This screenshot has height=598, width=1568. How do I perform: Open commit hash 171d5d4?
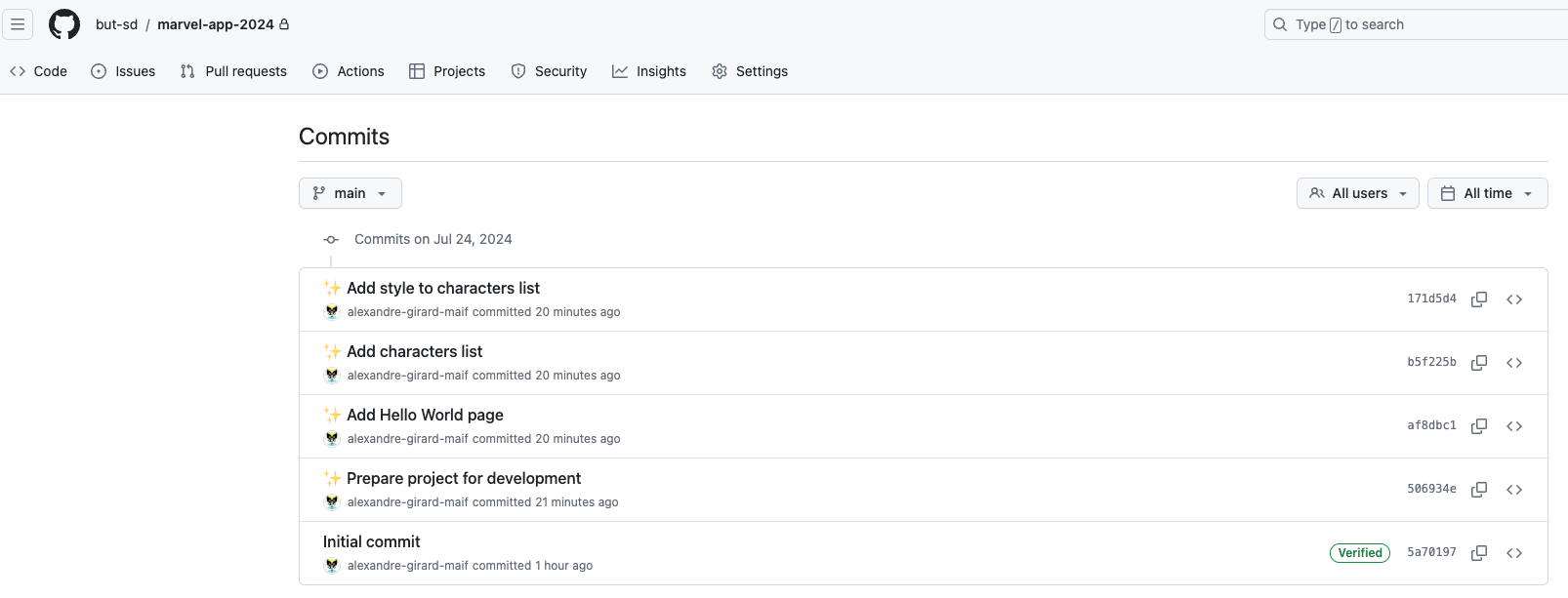(x=1431, y=299)
